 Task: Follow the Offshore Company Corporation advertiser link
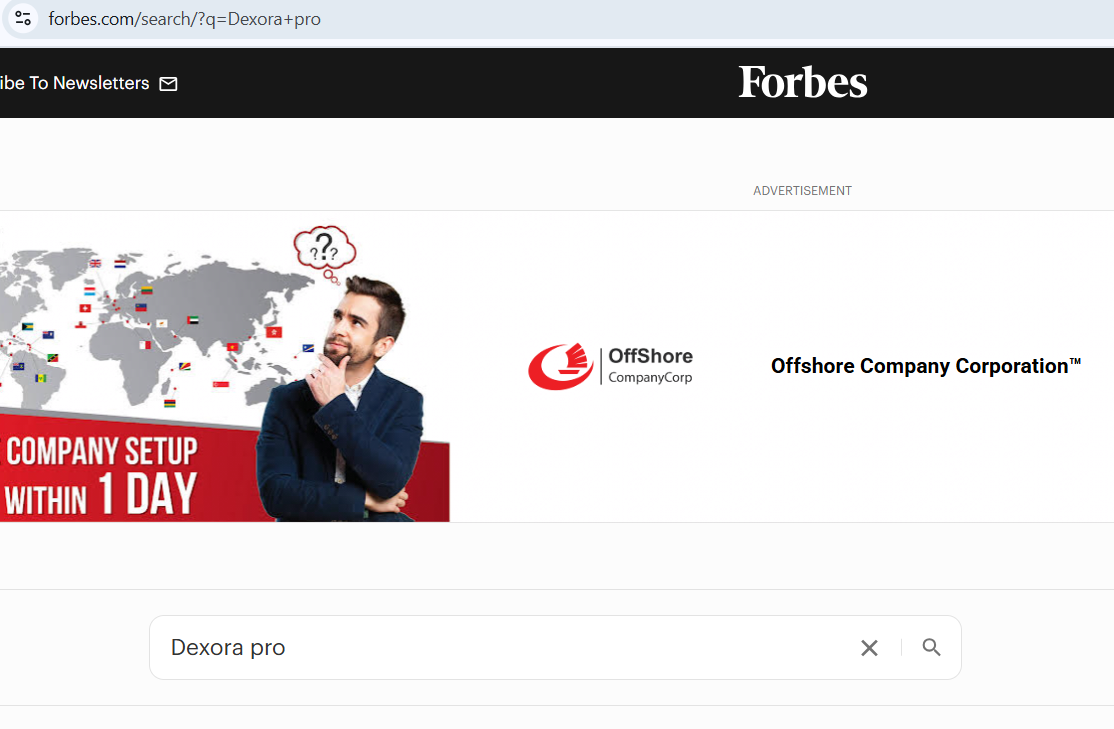(924, 366)
